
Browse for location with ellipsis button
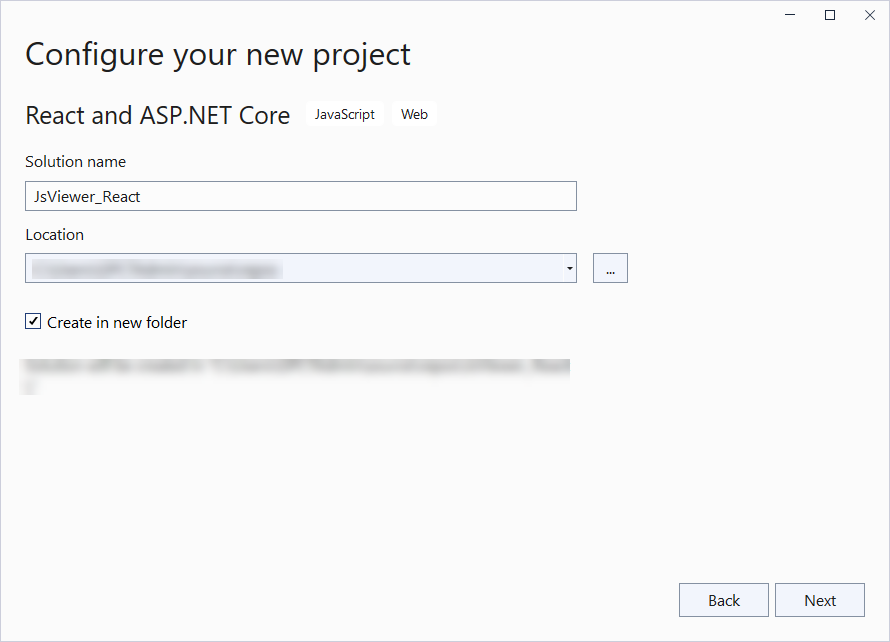point(610,268)
